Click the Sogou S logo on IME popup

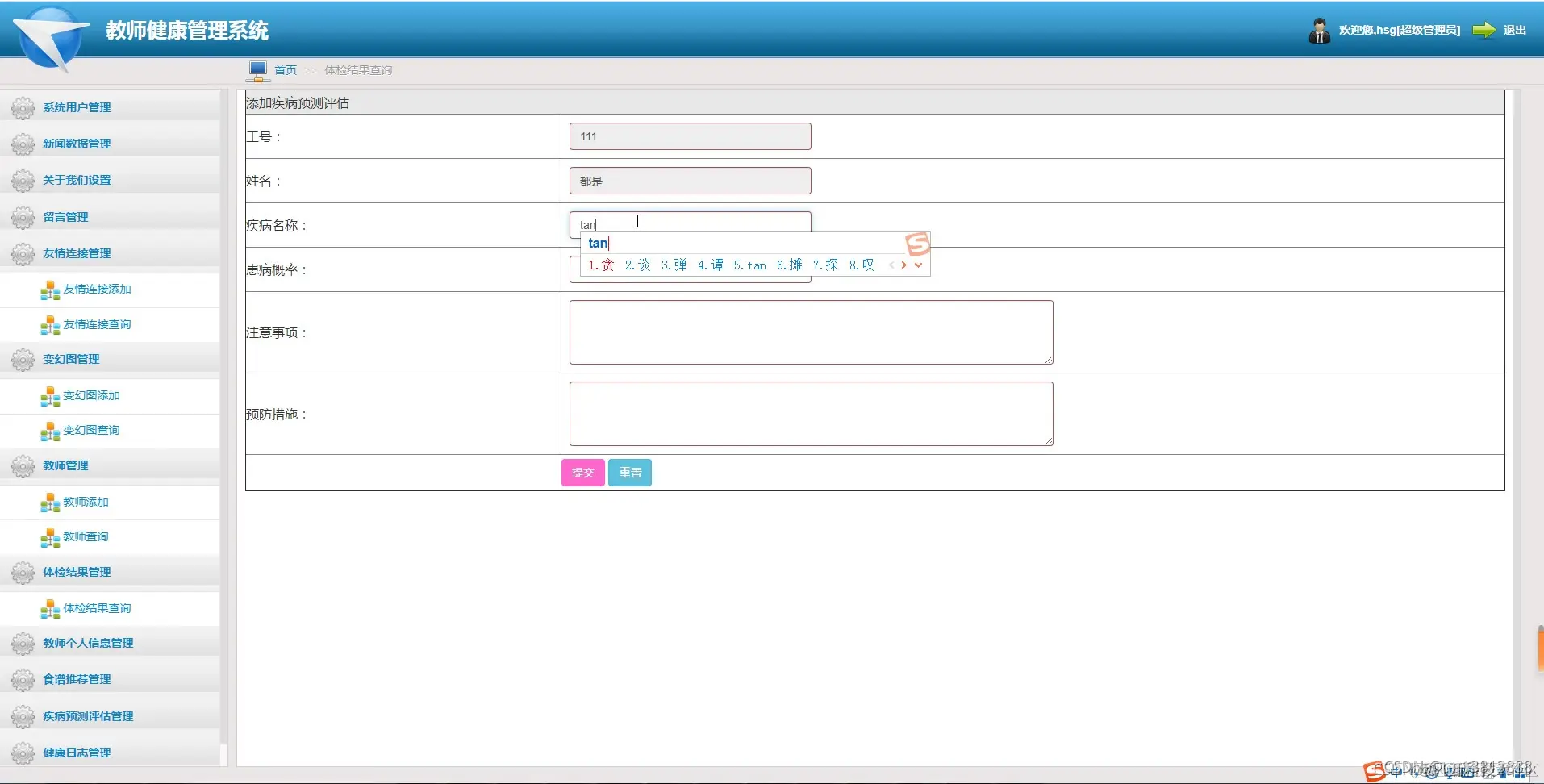918,243
